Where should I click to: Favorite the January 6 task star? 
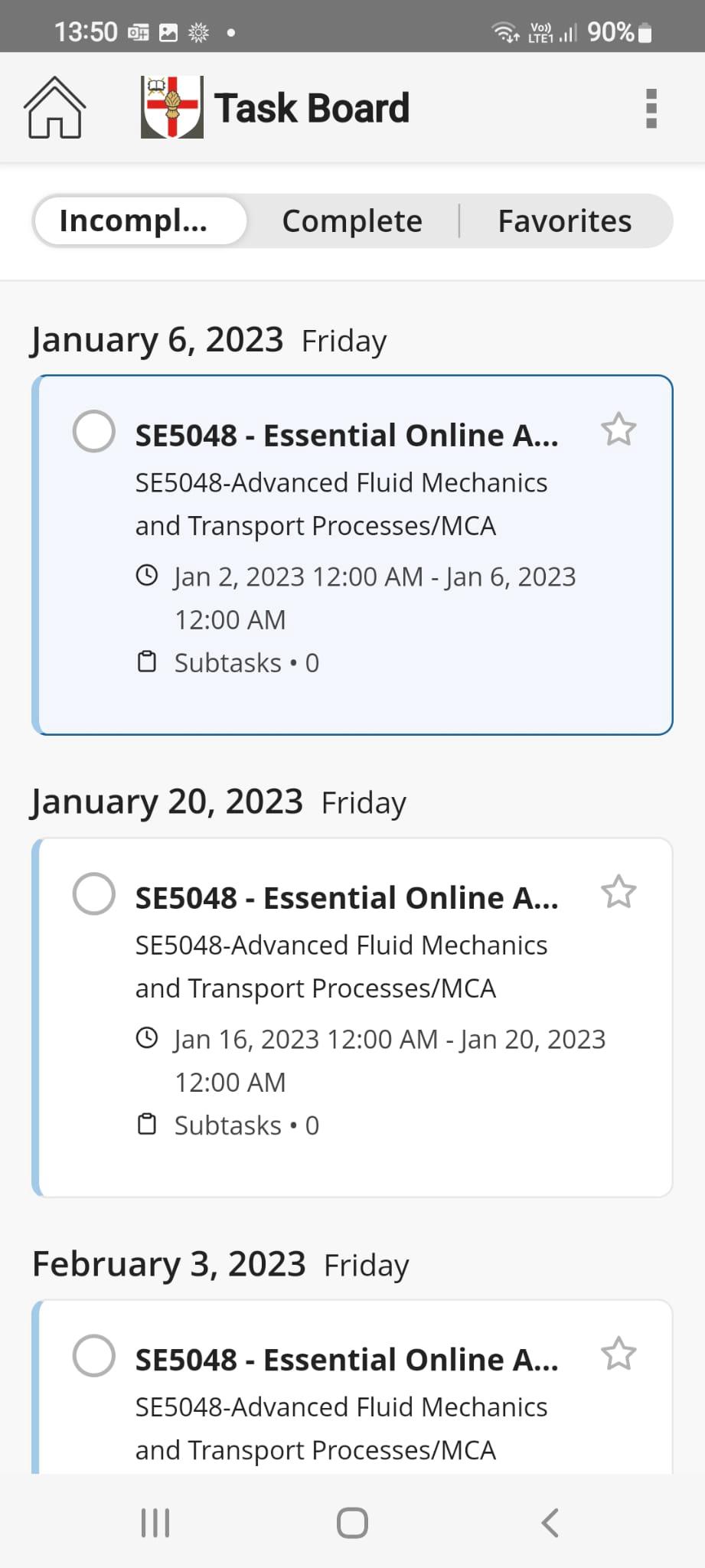(619, 430)
